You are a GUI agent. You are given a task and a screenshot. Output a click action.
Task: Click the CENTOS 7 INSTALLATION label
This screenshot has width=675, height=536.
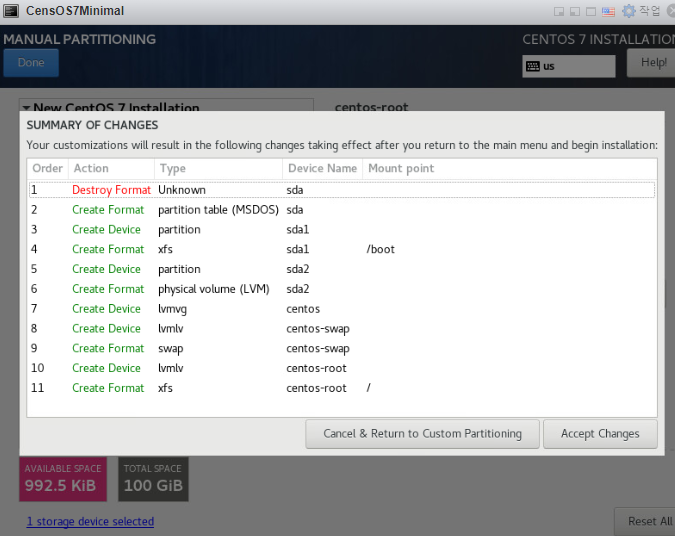pos(598,40)
